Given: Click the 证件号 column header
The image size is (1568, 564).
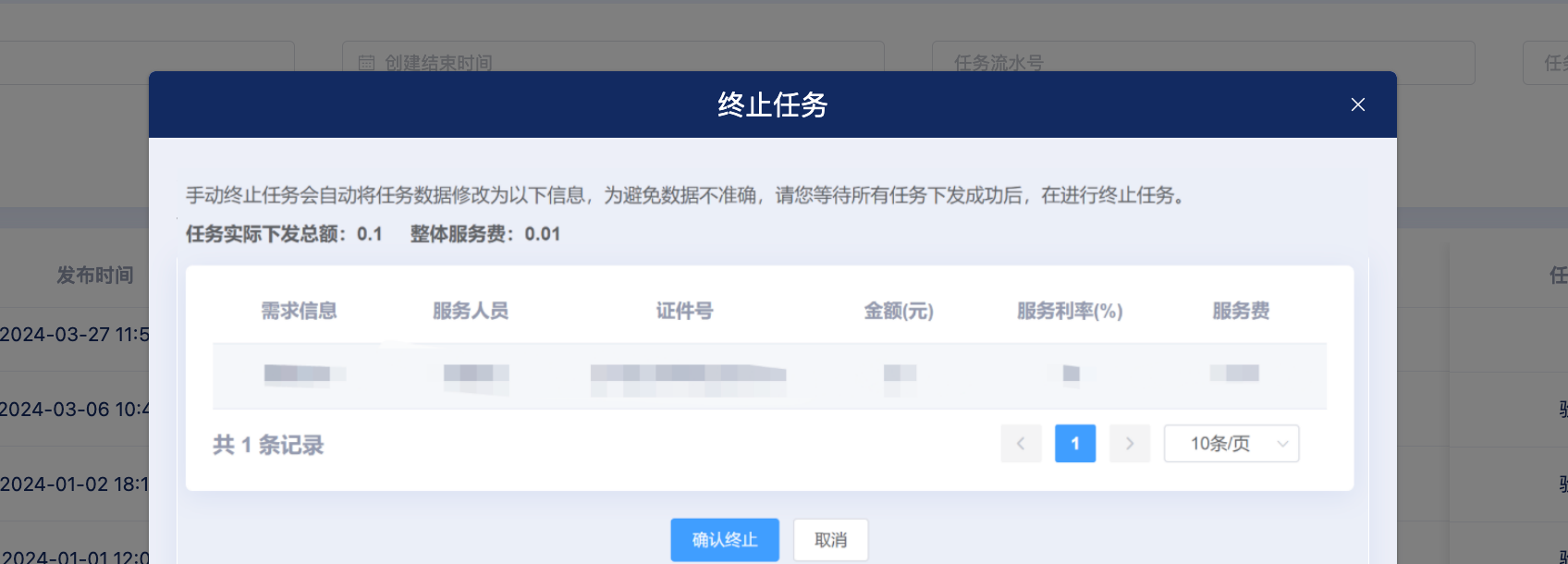Looking at the screenshot, I should point(684,311).
